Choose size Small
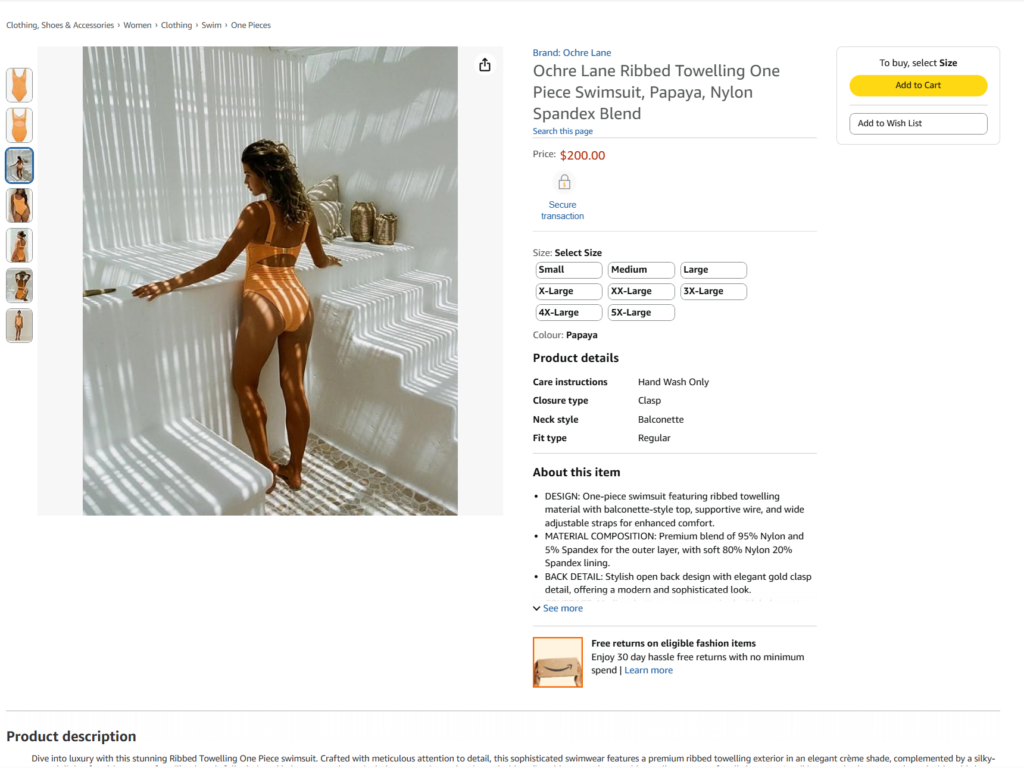This screenshot has width=1024, height=768. pyautogui.click(x=569, y=270)
